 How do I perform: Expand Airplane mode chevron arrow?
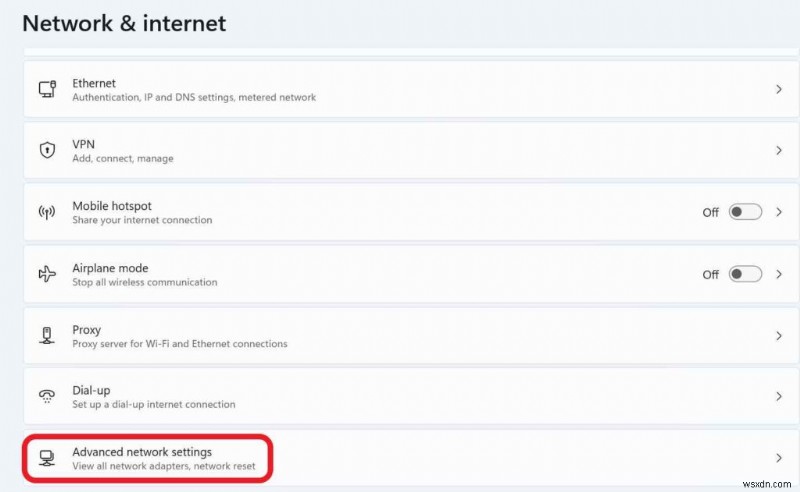(x=779, y=274)
